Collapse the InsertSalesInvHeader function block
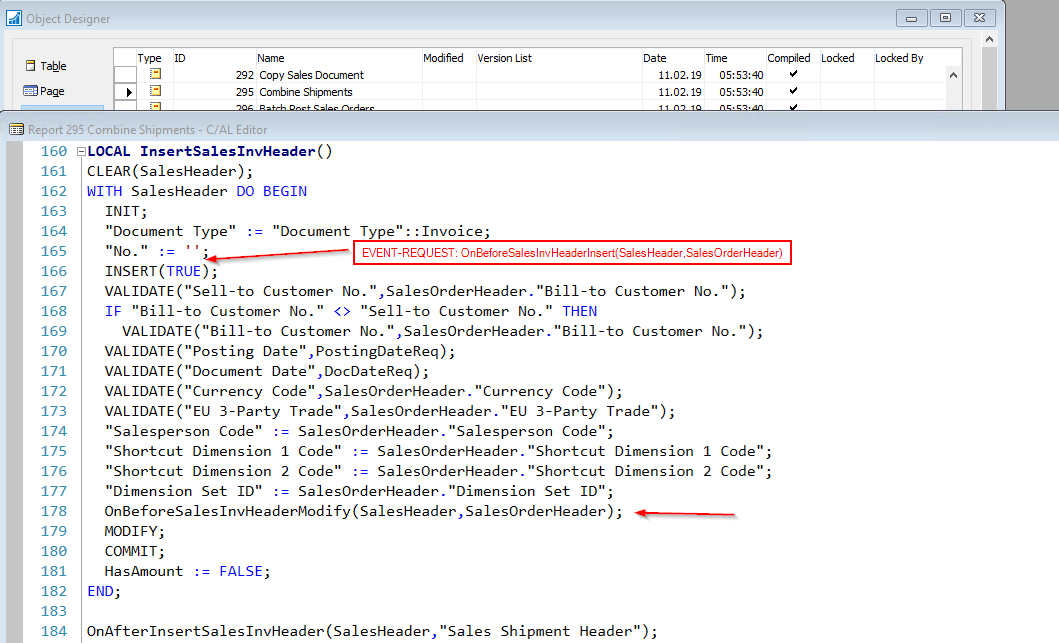Viewport: 1059px width, 643px height. tap(82, 150)
